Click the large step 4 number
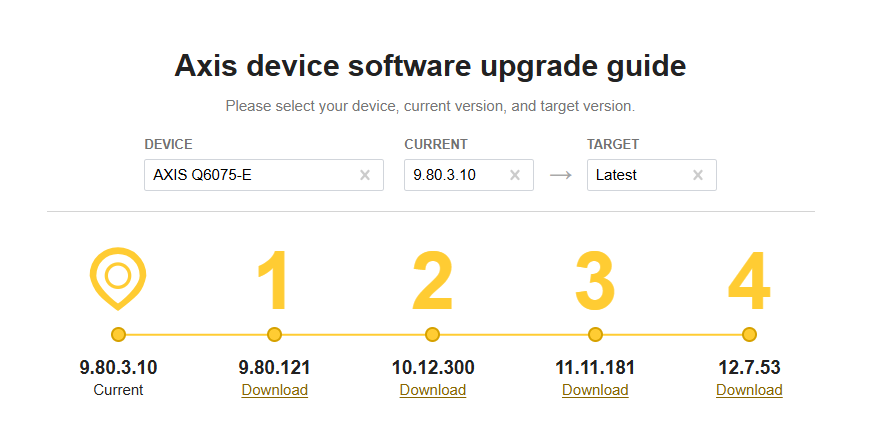Screen dimensions: 870x427 click(x=749, y=280)
